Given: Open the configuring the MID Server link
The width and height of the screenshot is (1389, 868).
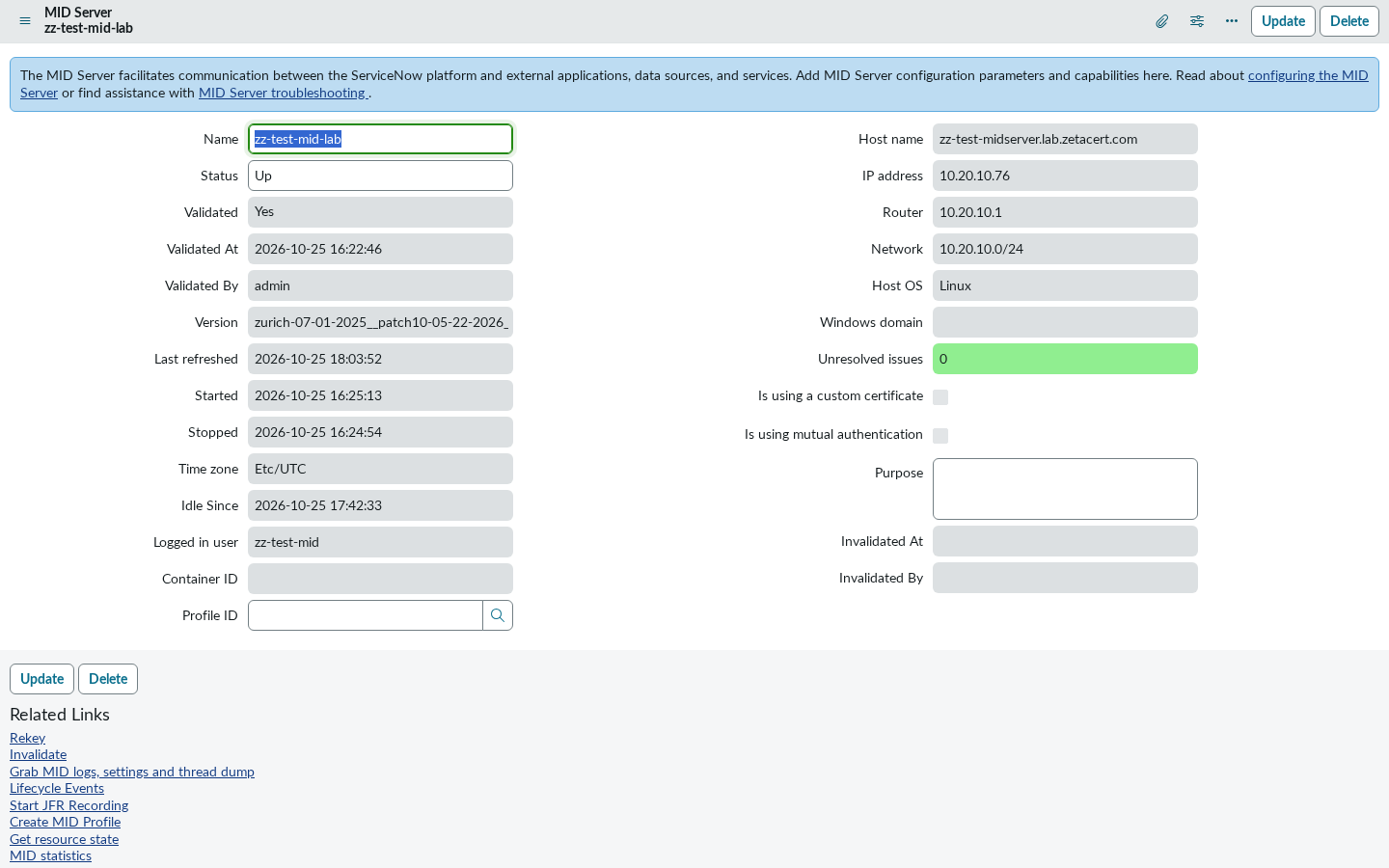Looking at the screenshot, I should pyautogui.click(x=1308, y=75).
